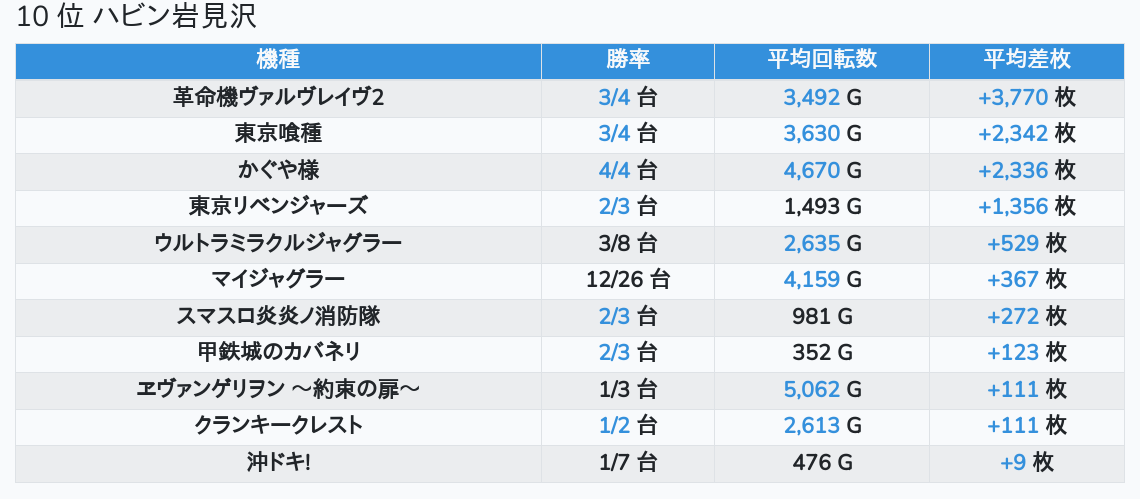Screen dimensions: 1140x499
Task: Click the +3,770 average difference link
Action: [1013, 97]
